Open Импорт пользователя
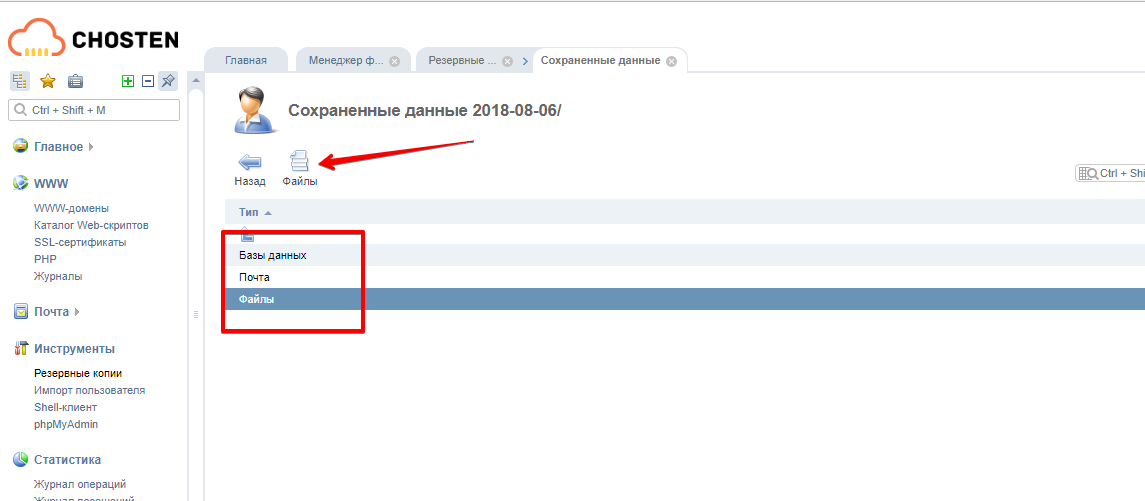 coord(89,390)
